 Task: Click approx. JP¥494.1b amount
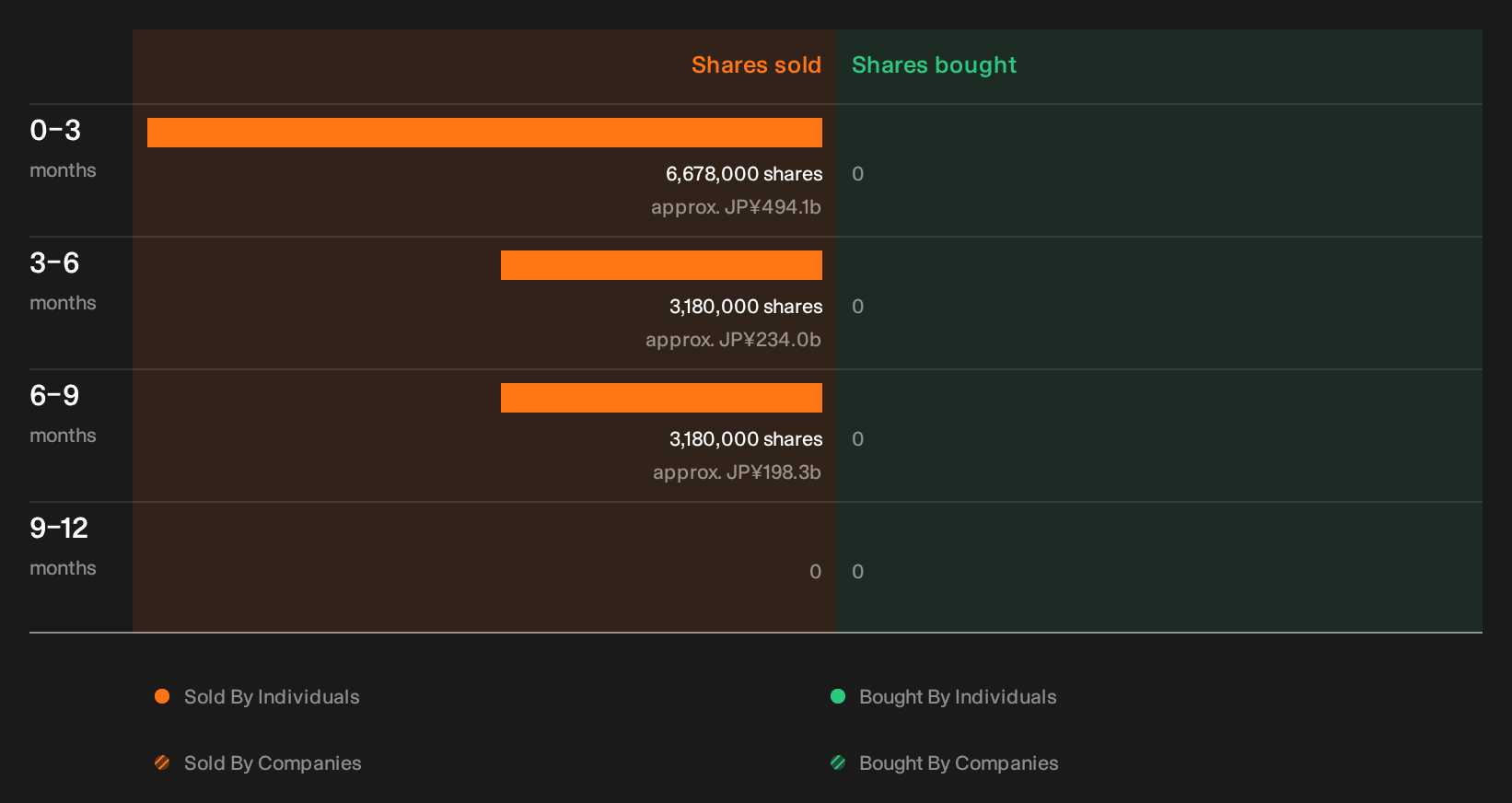(x=736, y=207)
